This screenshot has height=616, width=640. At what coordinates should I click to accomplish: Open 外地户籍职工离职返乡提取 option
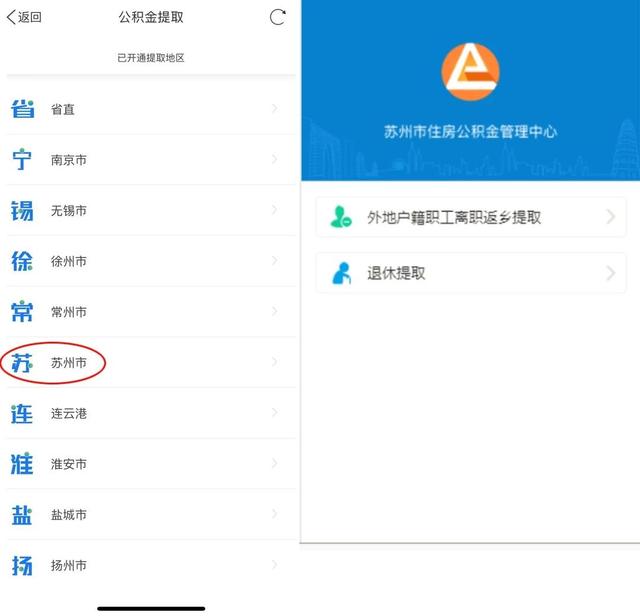click(x=471, y=217)
